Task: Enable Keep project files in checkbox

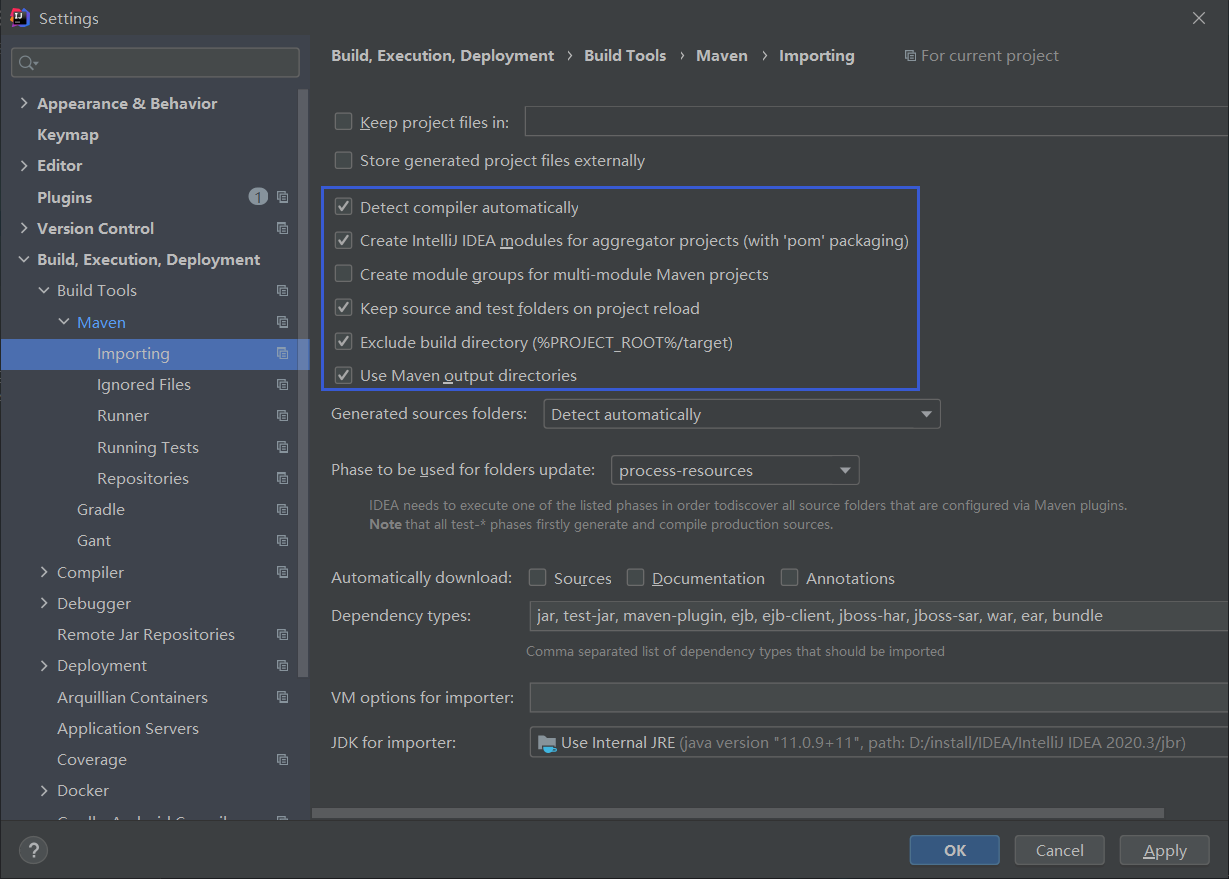Action: (344, 122)
